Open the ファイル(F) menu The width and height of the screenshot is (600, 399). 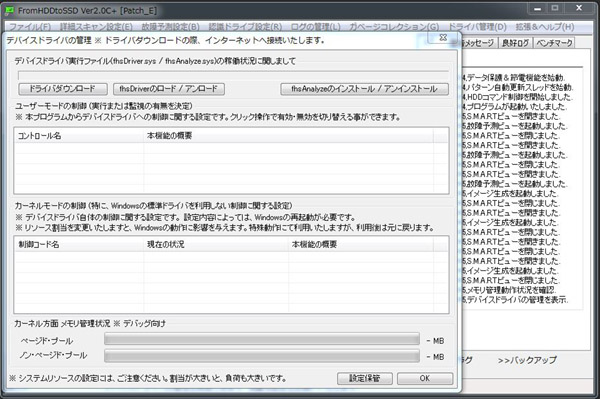30,27
